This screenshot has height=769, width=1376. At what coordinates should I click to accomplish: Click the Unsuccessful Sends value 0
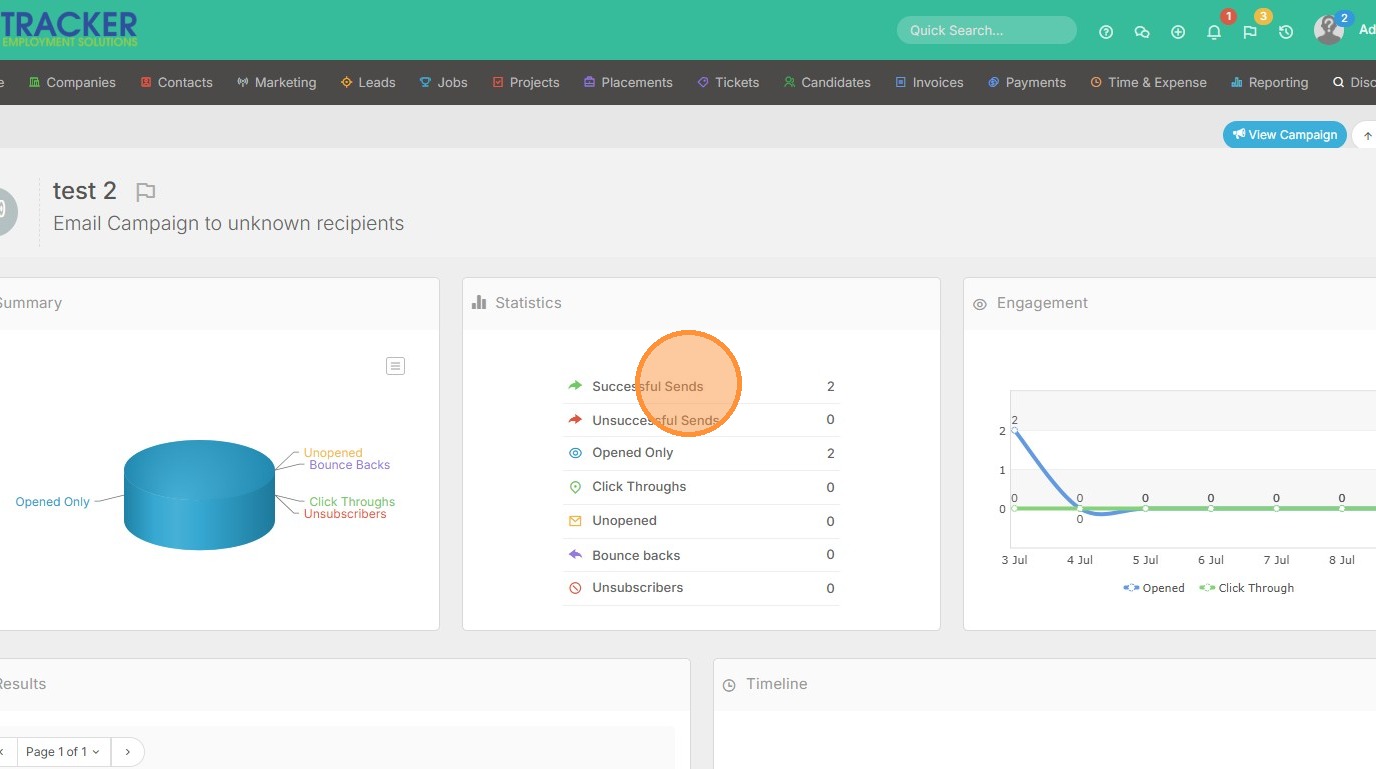click(x=830, y=420)
